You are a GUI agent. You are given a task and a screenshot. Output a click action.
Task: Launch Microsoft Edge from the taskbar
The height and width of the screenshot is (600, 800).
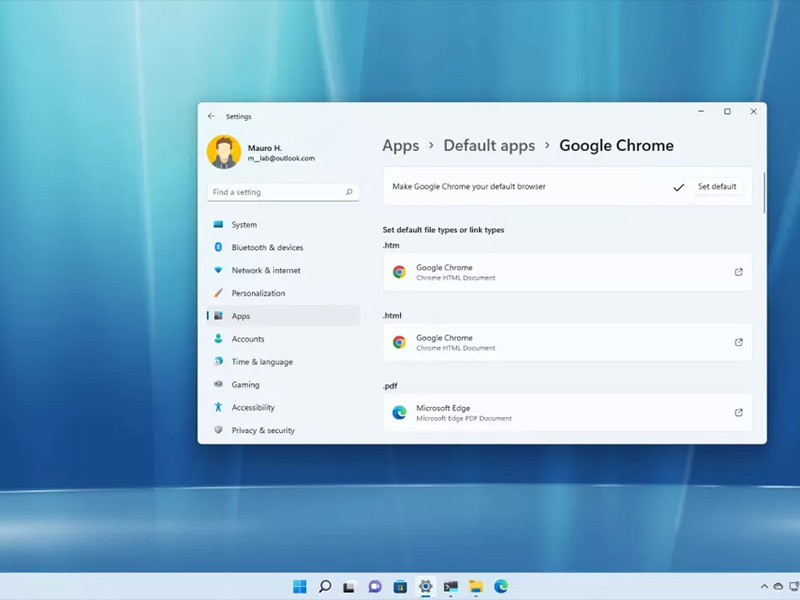(x=501, y=587)
